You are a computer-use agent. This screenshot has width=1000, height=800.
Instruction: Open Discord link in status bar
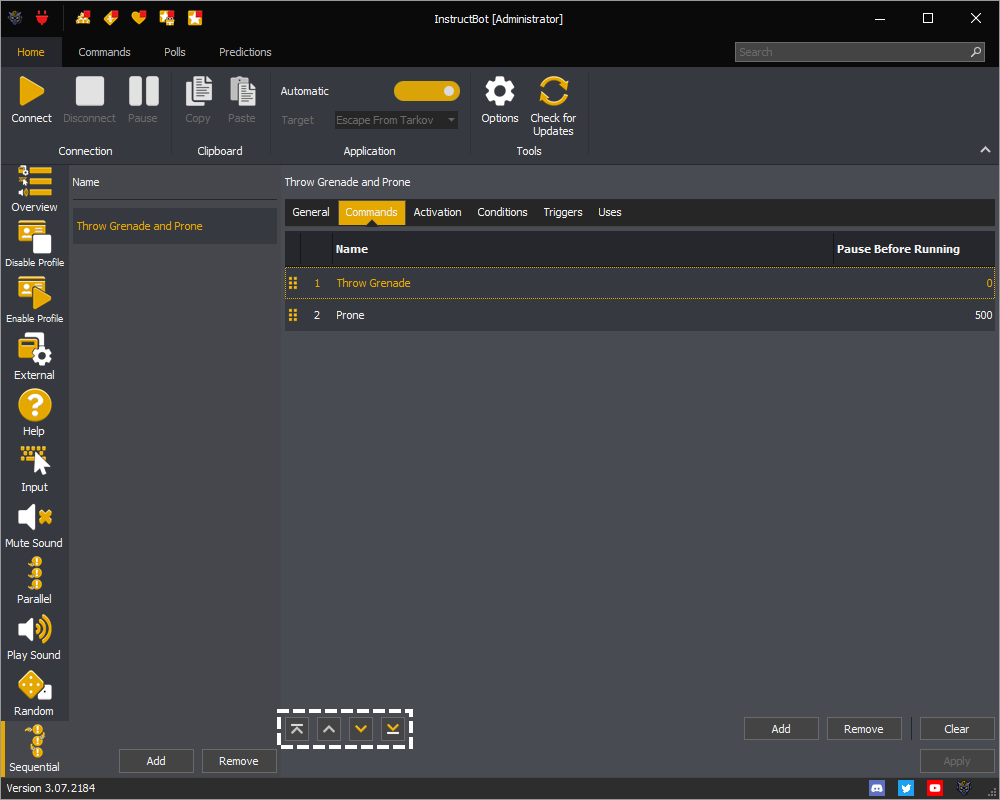click(877, 788)
